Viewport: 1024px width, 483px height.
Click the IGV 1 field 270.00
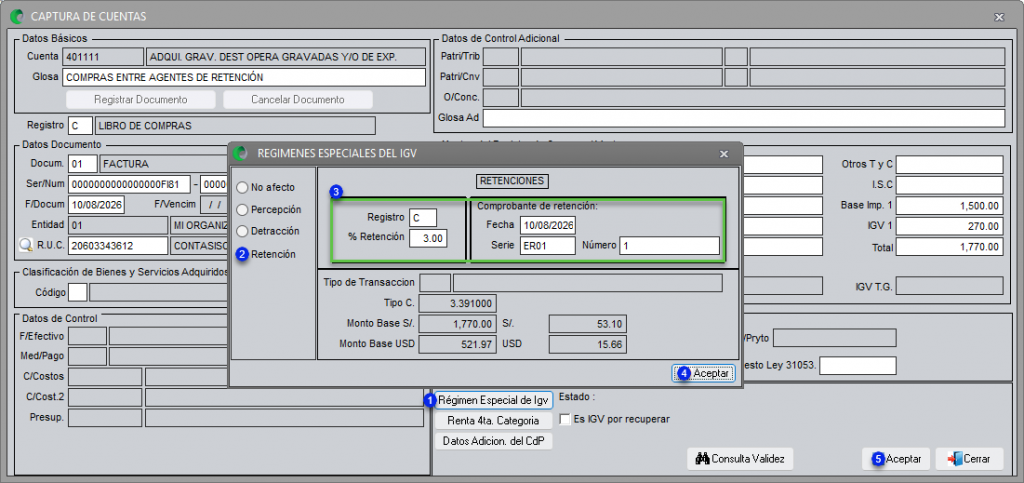[950, 226]
